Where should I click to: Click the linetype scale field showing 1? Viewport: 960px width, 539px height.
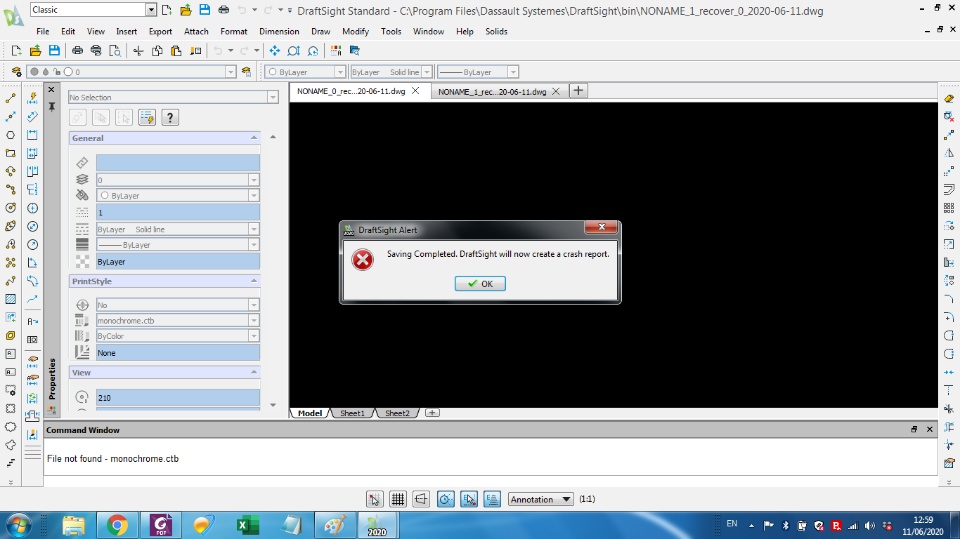[178, 213]
